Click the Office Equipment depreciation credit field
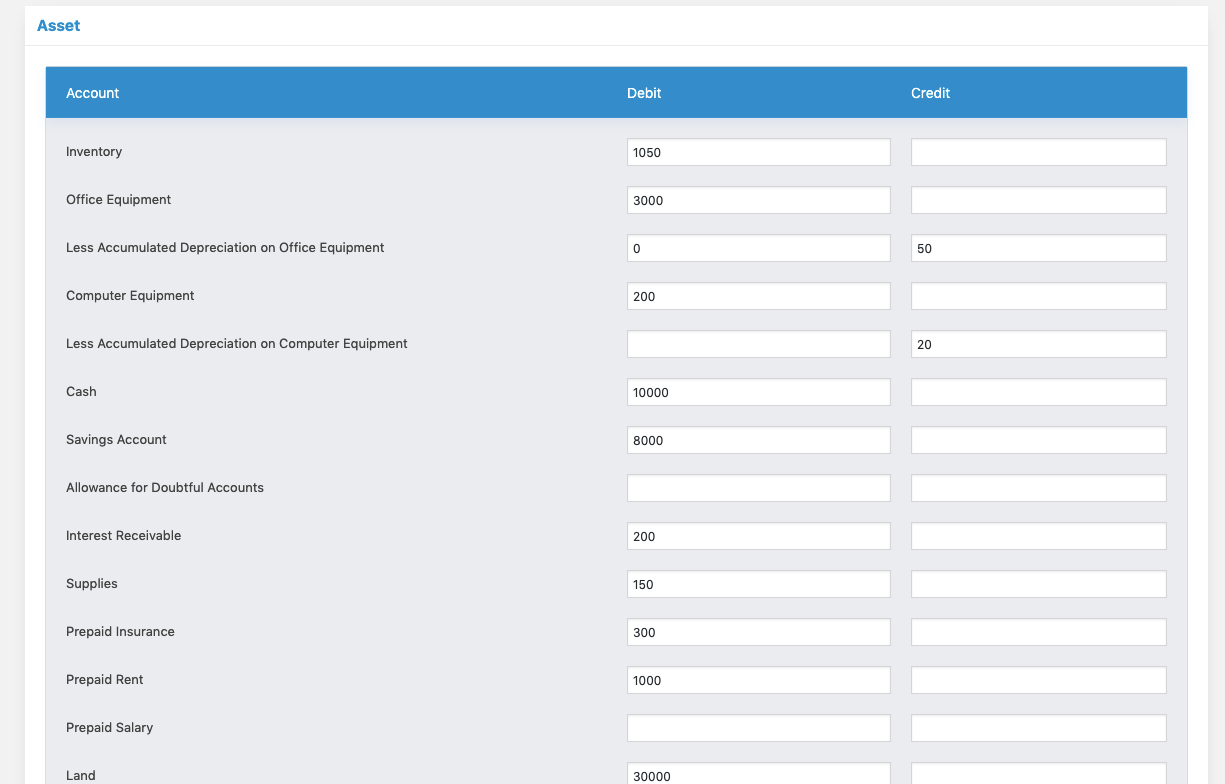 (x=1038, y=248)
